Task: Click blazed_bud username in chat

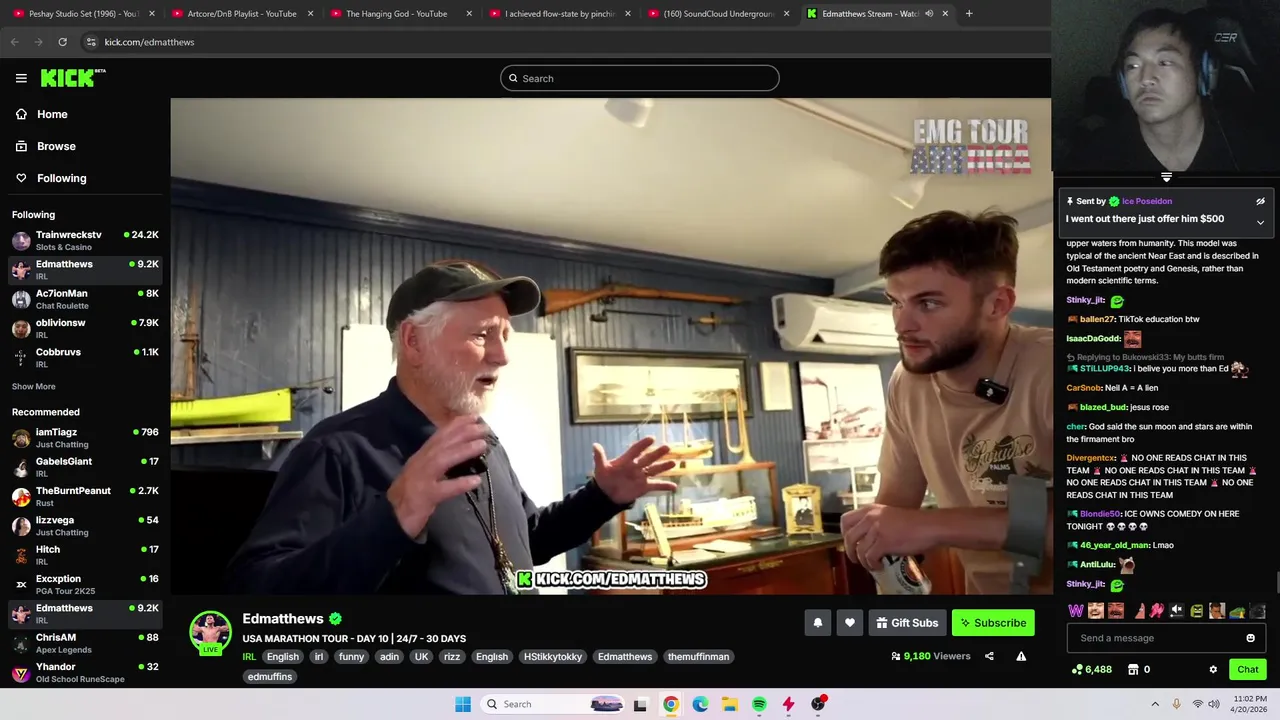Action: pos(1103,407)
